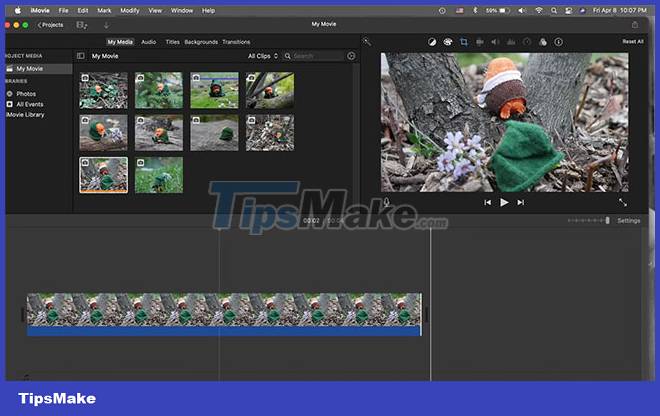Go back to Projects
660x416 pixels.
click(x=51, y=25)
